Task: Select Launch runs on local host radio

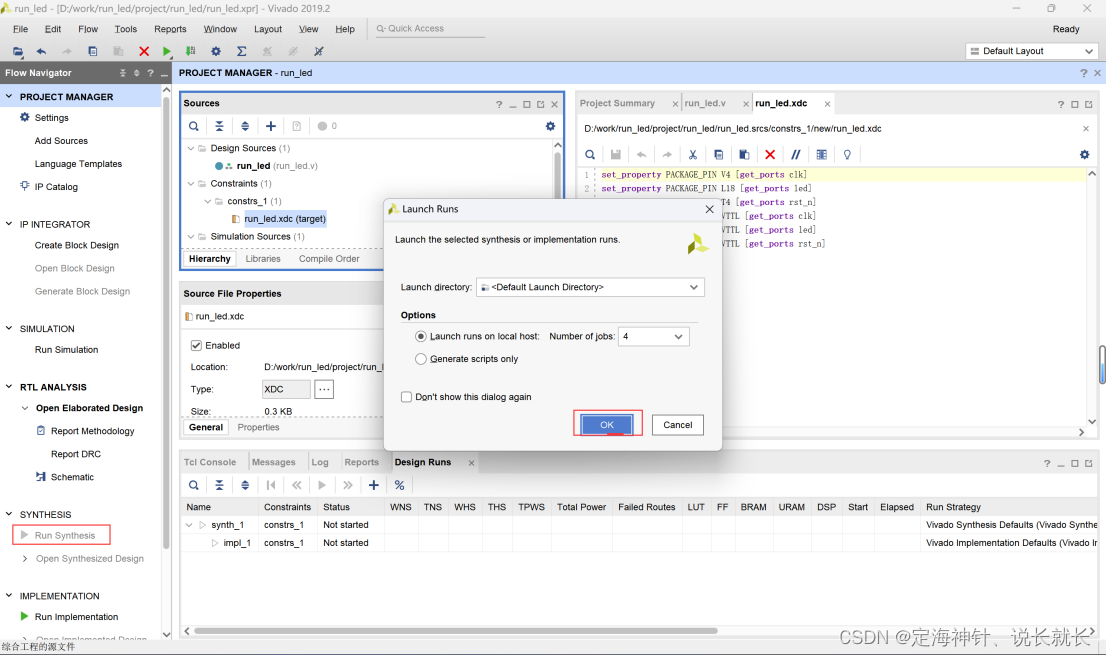Action: point(421,336)
